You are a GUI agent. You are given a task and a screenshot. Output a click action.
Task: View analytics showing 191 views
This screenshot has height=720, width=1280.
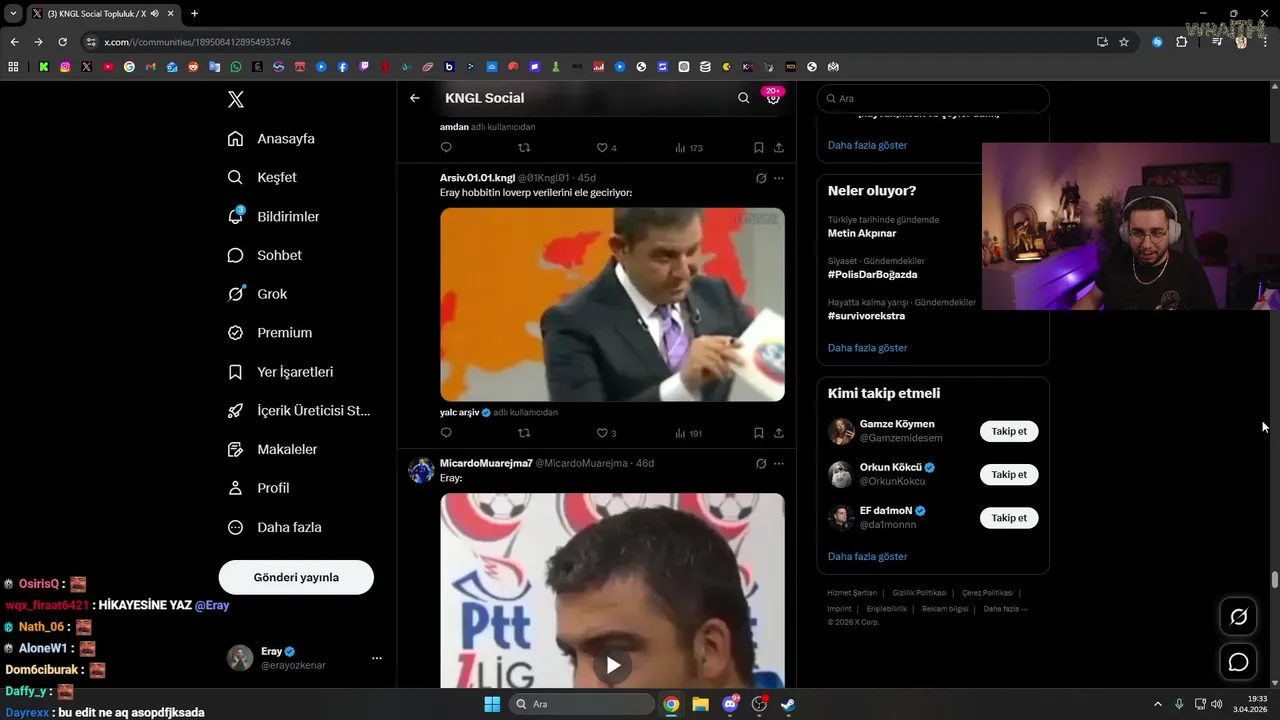point(688,433)
